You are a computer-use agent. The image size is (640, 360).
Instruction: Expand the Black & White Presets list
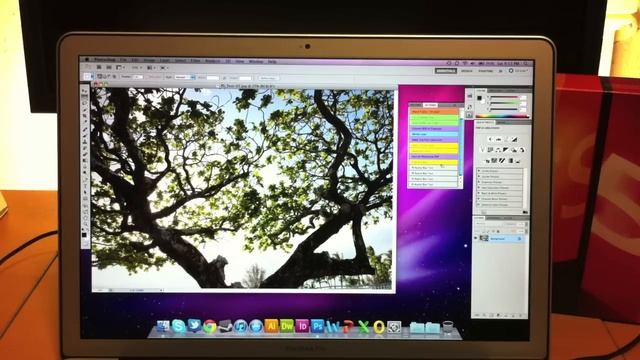[479, 193]
